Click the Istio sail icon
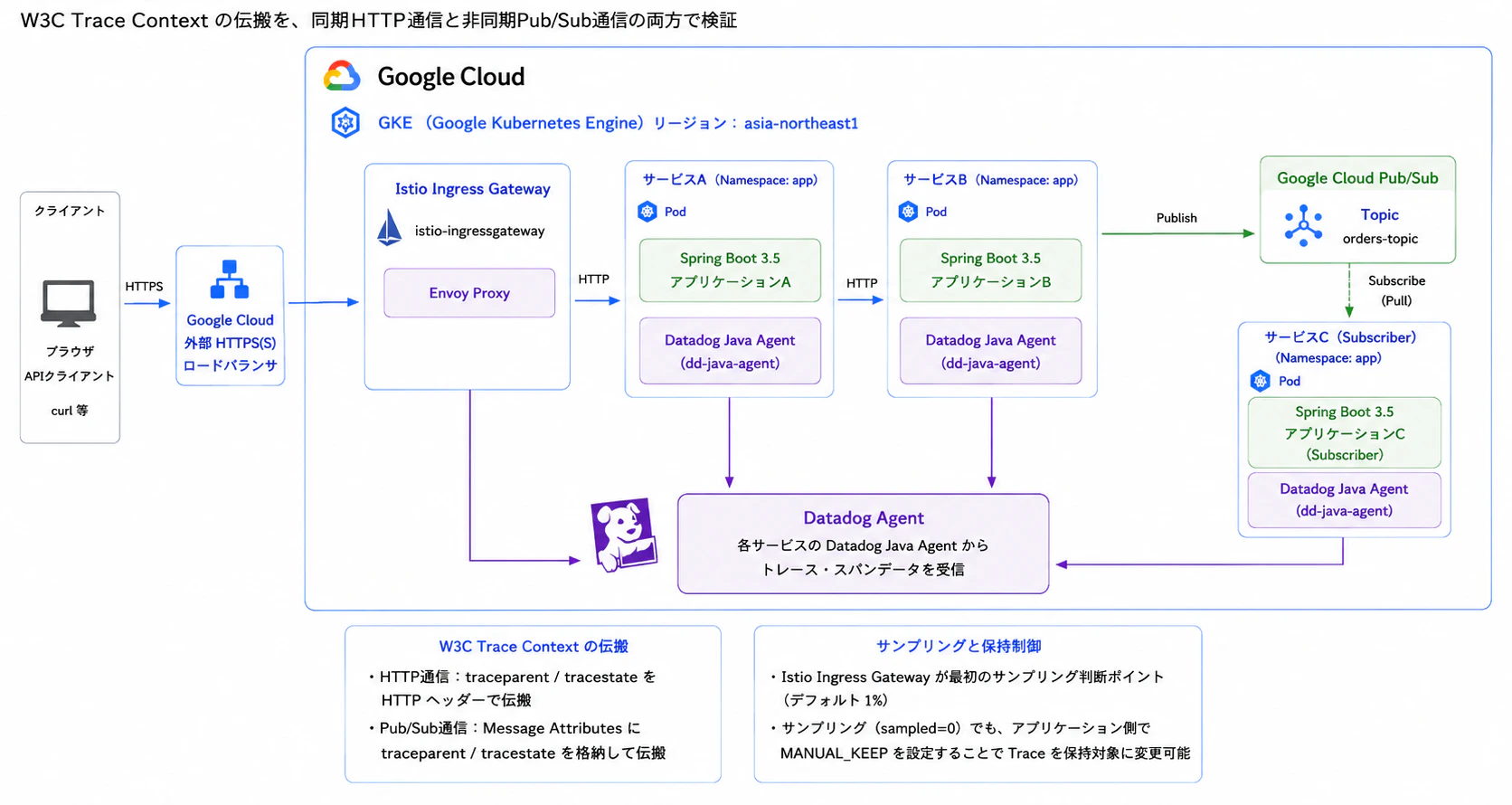The width and height of the screenshot is (1512, 805). tap(389, 228)
